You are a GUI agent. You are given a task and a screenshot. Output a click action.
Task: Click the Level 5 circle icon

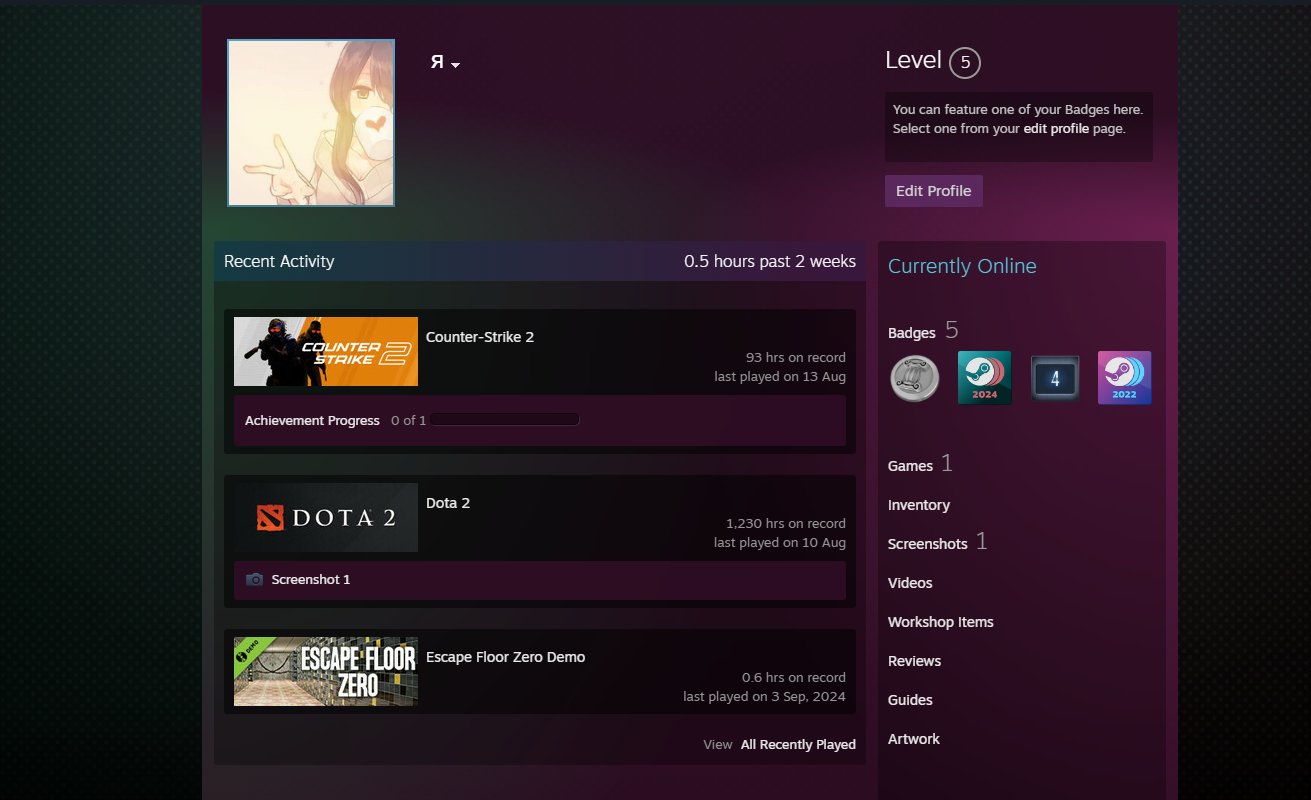click(964, 63)
